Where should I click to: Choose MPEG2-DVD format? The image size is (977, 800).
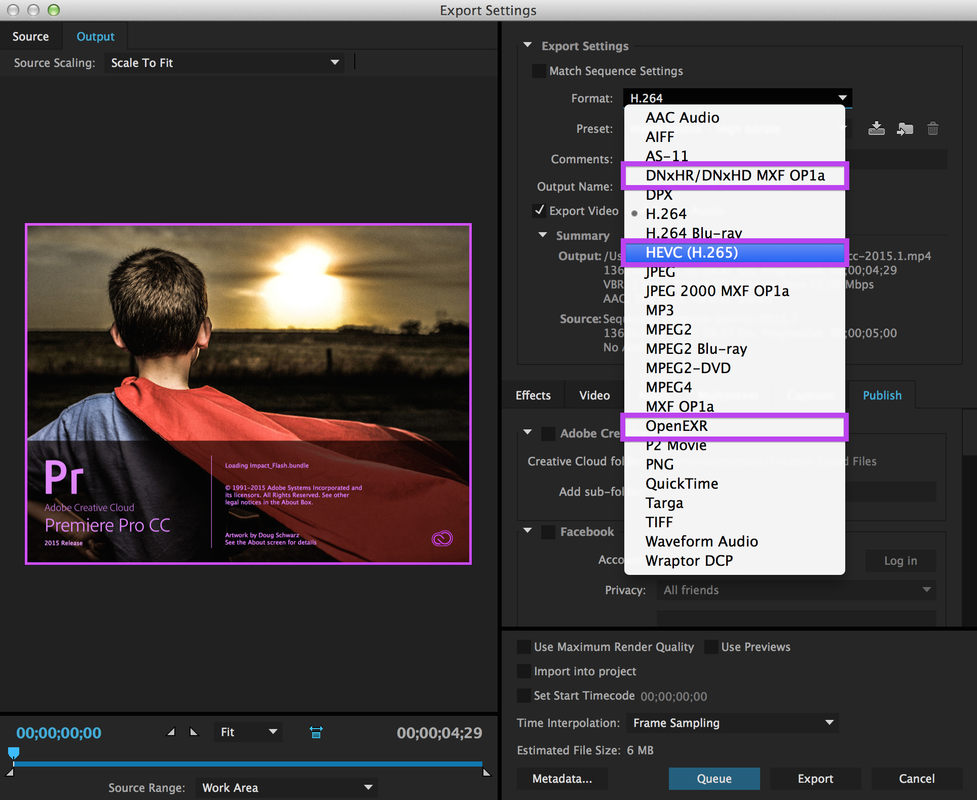click(x=735, y=368)
